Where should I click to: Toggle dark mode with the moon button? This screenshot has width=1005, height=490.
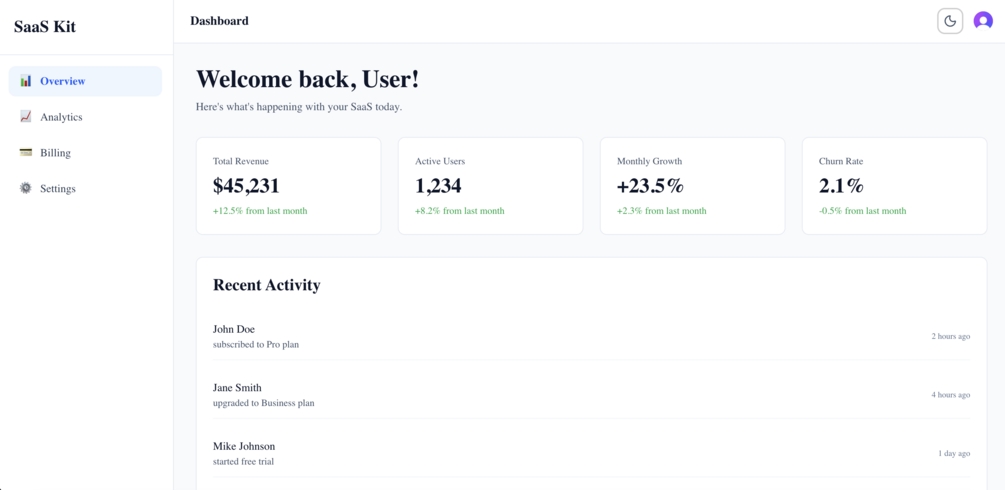click(950, 21)
